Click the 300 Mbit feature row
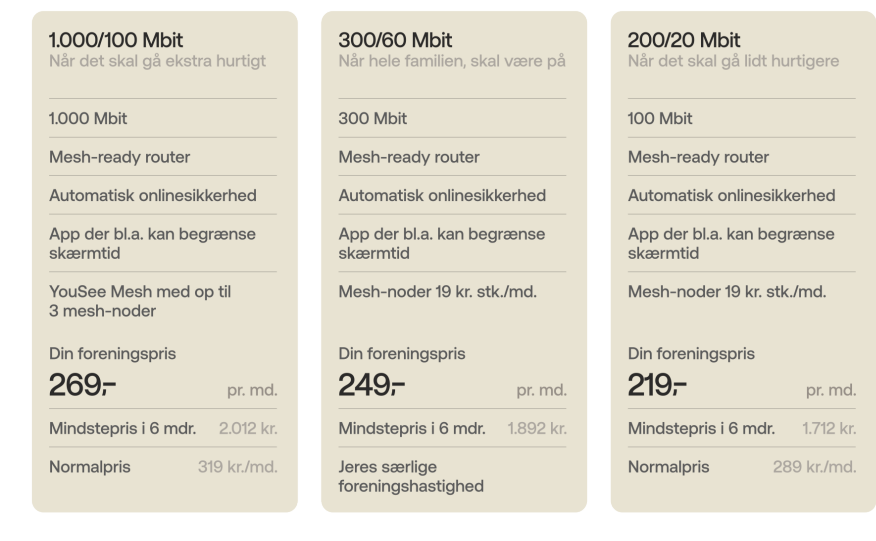The height and width of the screenshot is (541, 876). coord(453,118)
